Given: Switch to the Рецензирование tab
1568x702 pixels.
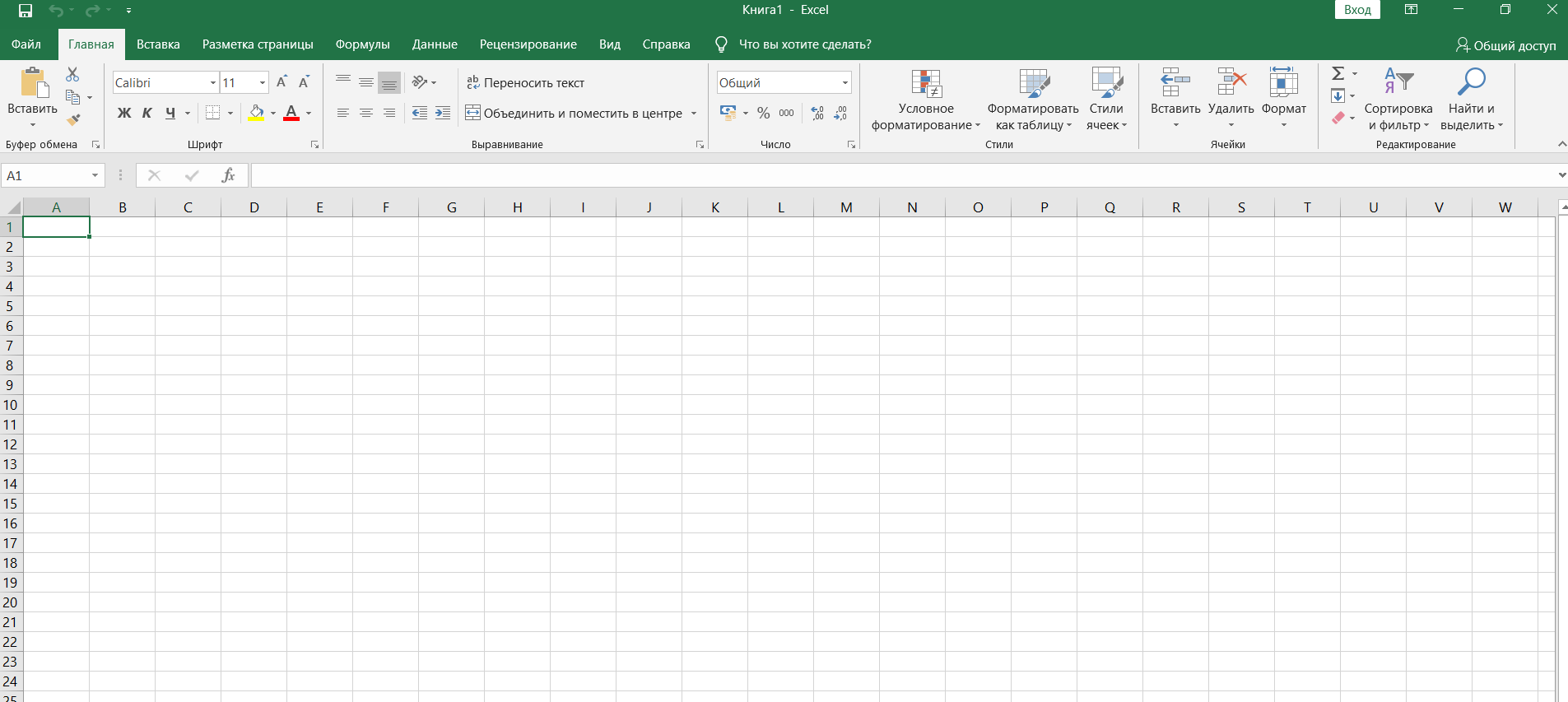Looking at the screenshot, I should coord(528,44).
